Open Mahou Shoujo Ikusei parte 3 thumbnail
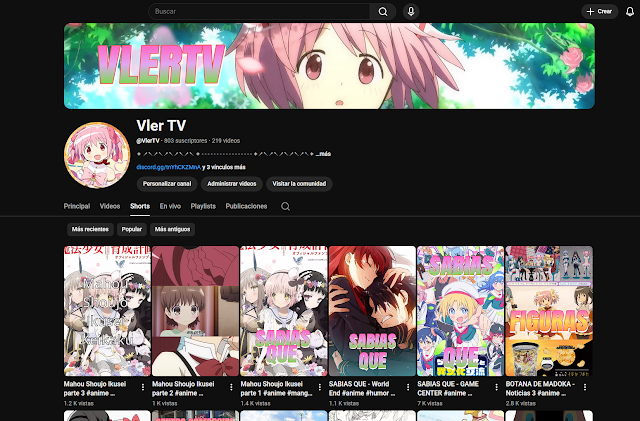This screenshot has width=640, height=421. [107, 311]
